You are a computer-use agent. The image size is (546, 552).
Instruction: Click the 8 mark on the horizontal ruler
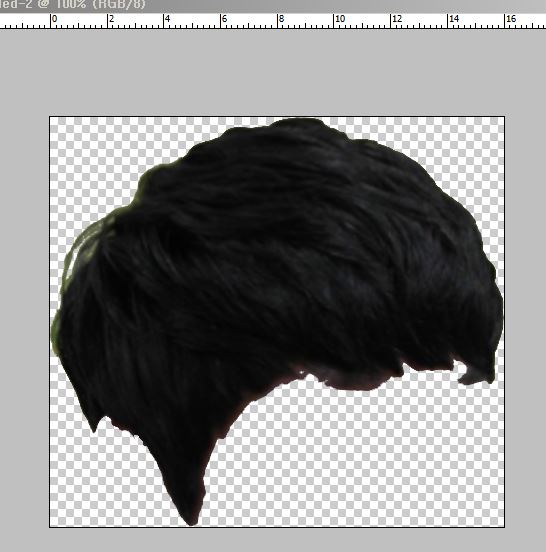pos(281,19)
